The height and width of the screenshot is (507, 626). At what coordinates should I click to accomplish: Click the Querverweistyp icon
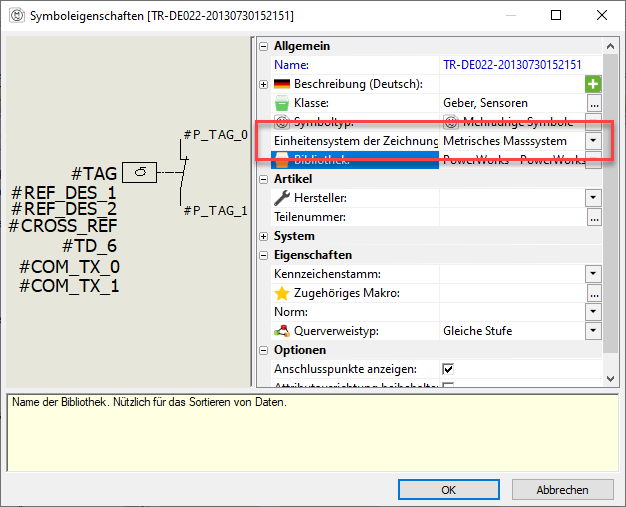pos(281,331)
